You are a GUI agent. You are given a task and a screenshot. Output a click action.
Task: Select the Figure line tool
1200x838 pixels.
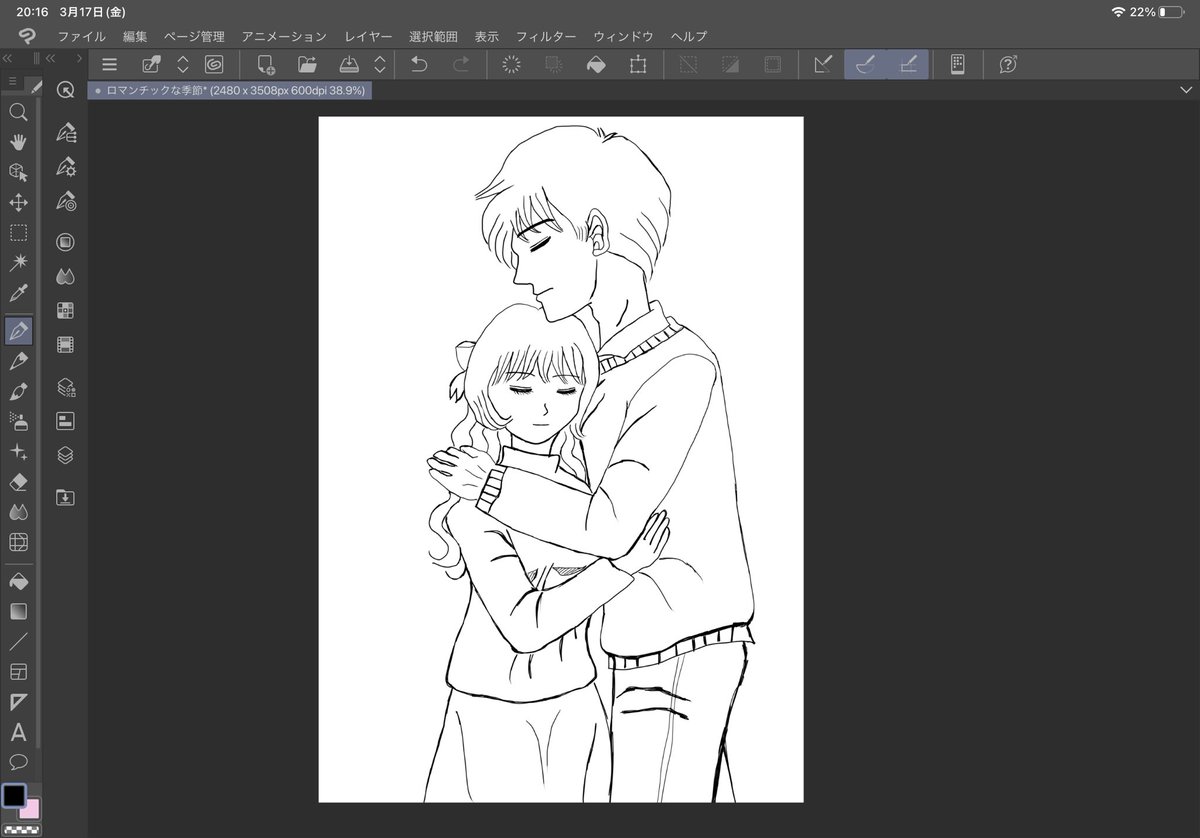[x=18, y=641]
